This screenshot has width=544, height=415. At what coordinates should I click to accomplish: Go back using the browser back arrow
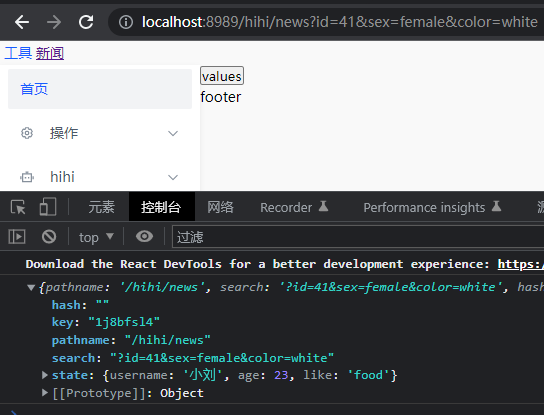22,22
